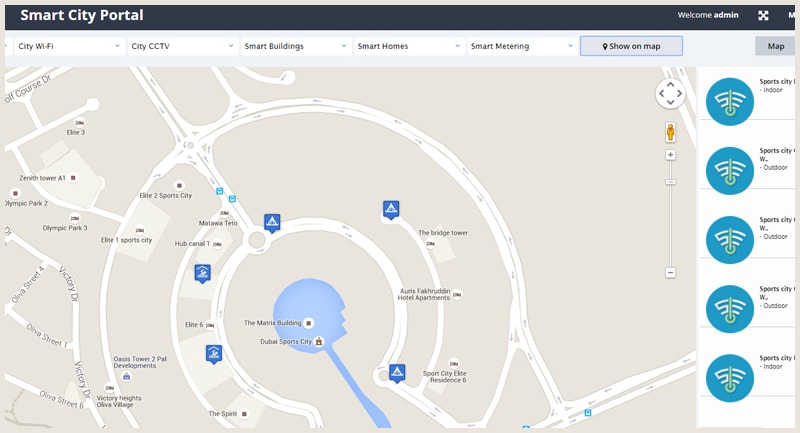The height and width of the screenshot is (433, 800).
Task: Open the City Wi-Fi dropdown
Action: tap(68, 46)
